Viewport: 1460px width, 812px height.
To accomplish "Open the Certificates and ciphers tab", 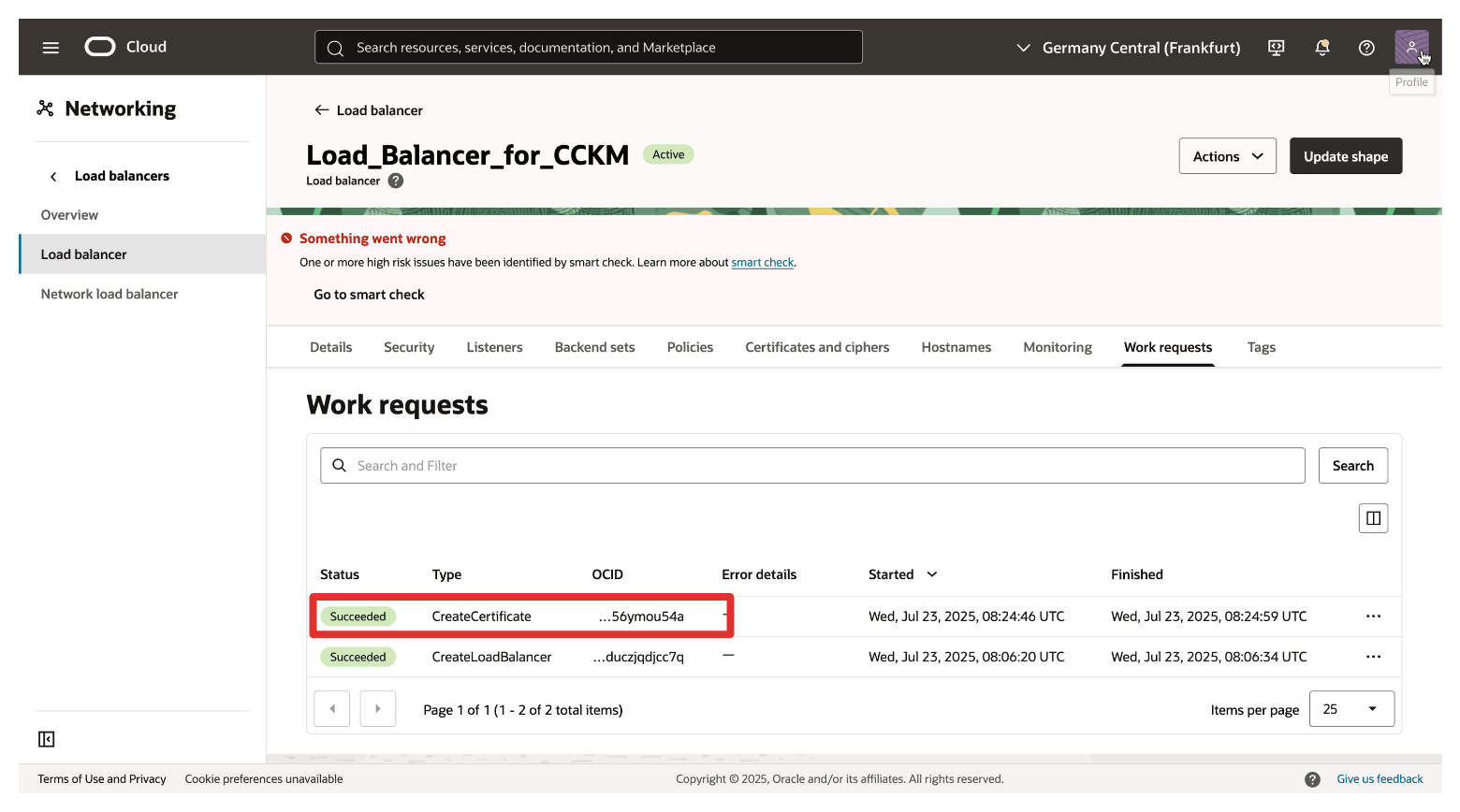I will (x=817, y=347).
